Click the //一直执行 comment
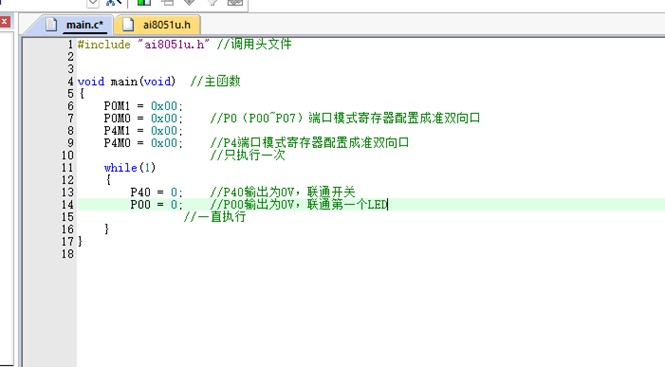The width and height of the screenshot is (665, 367). (215, 217)
